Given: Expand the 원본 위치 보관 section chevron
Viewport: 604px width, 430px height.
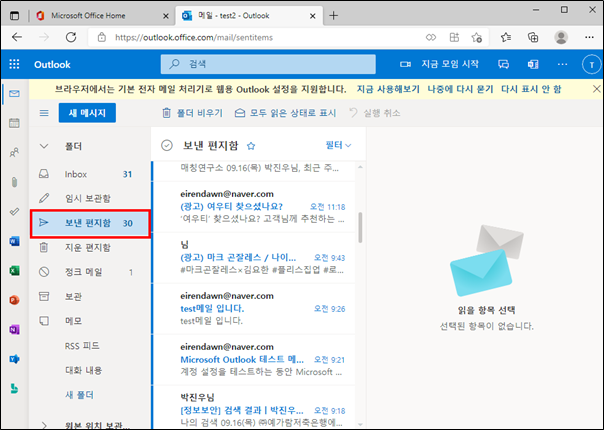Looking at the screenshot, I should pyautogui.click(x=44, y=425).
